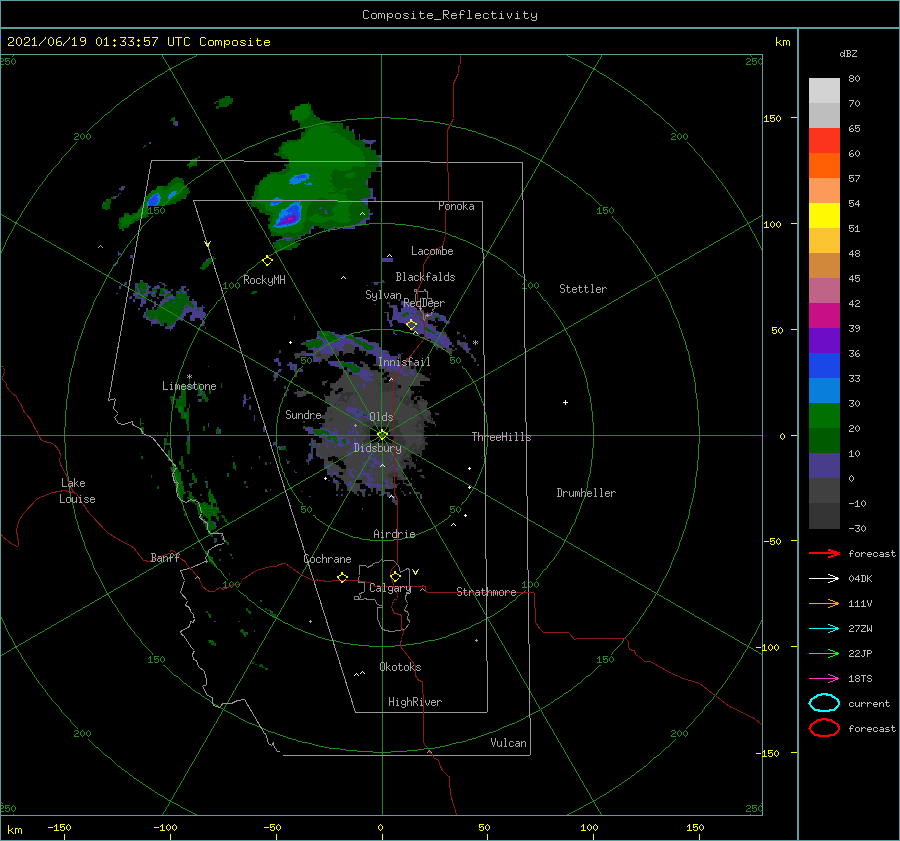Click the Lacombe city label
The width and height of the screenshot is (900, 841).
432,251
